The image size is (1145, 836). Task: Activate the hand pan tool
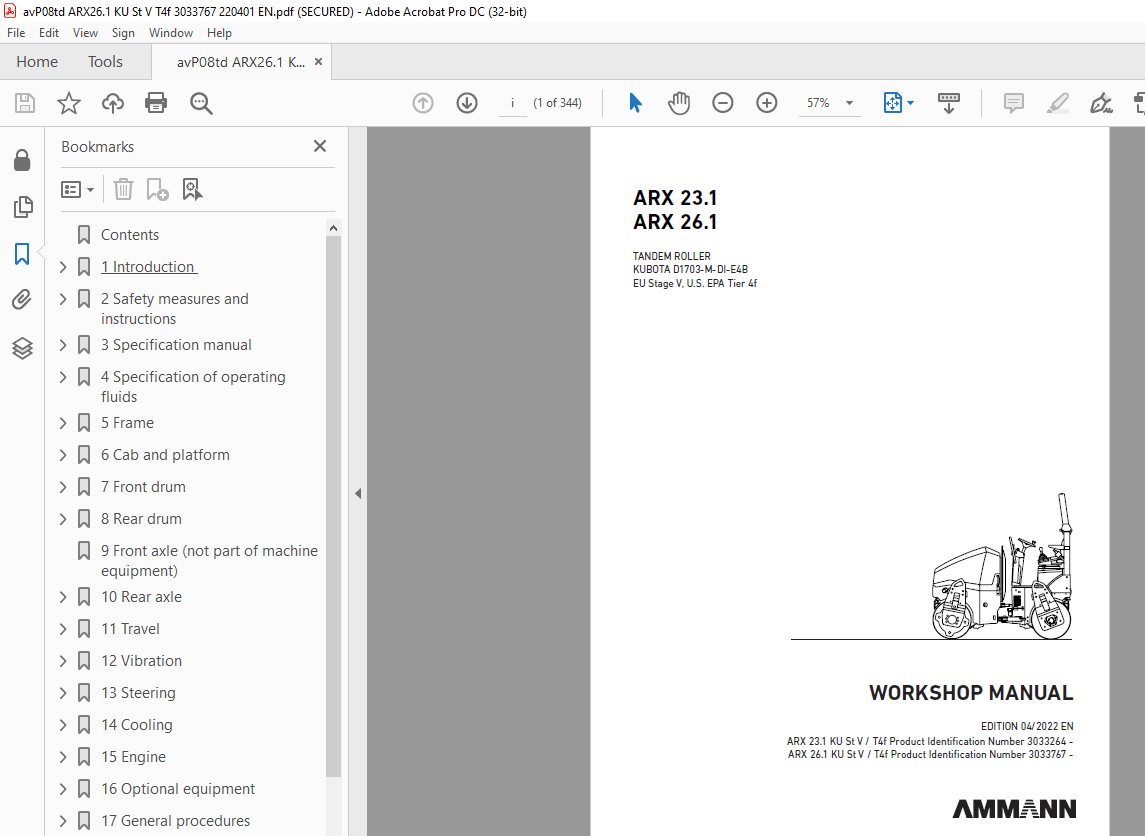[x=679, y=103]
